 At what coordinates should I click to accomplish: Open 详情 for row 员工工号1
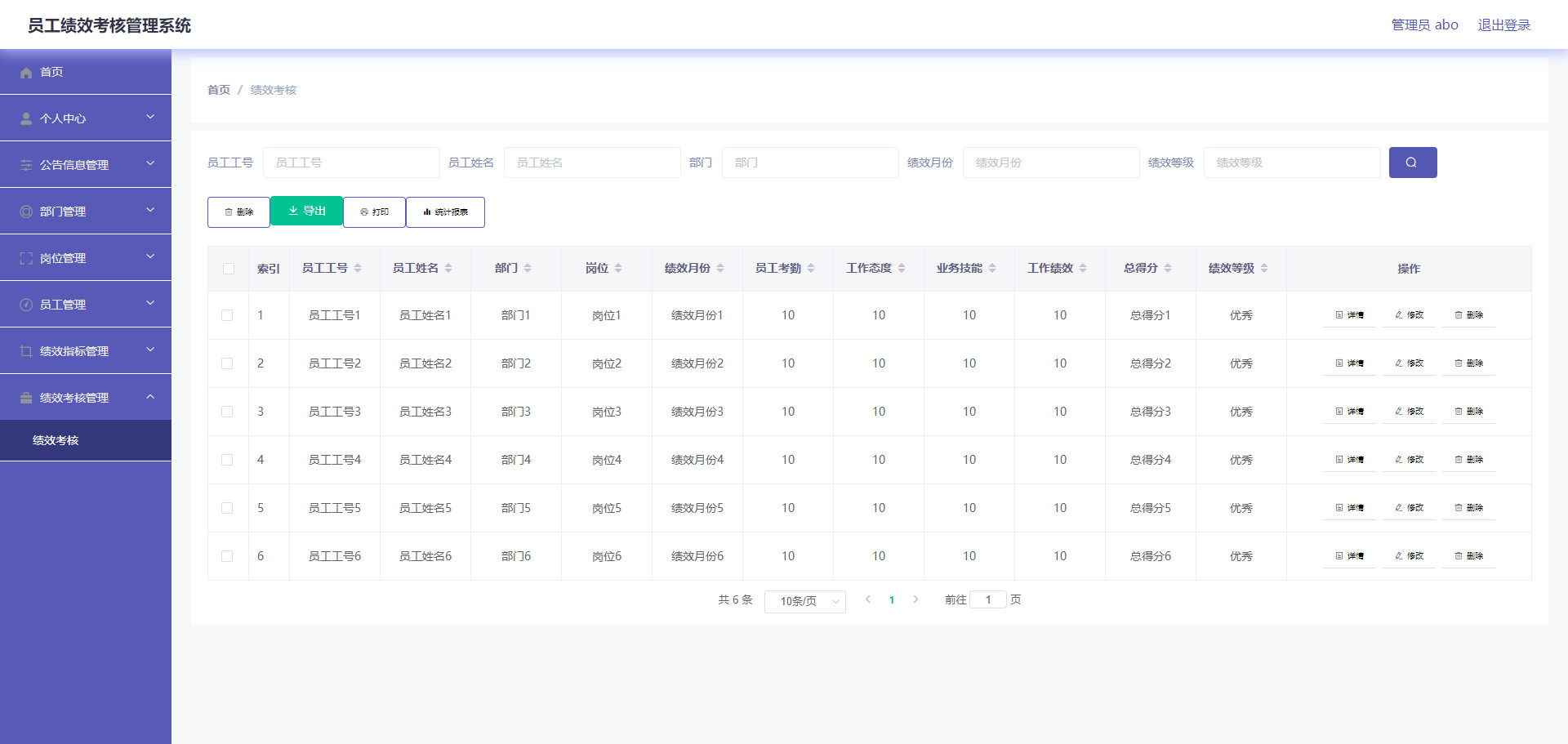(1349, 315)
